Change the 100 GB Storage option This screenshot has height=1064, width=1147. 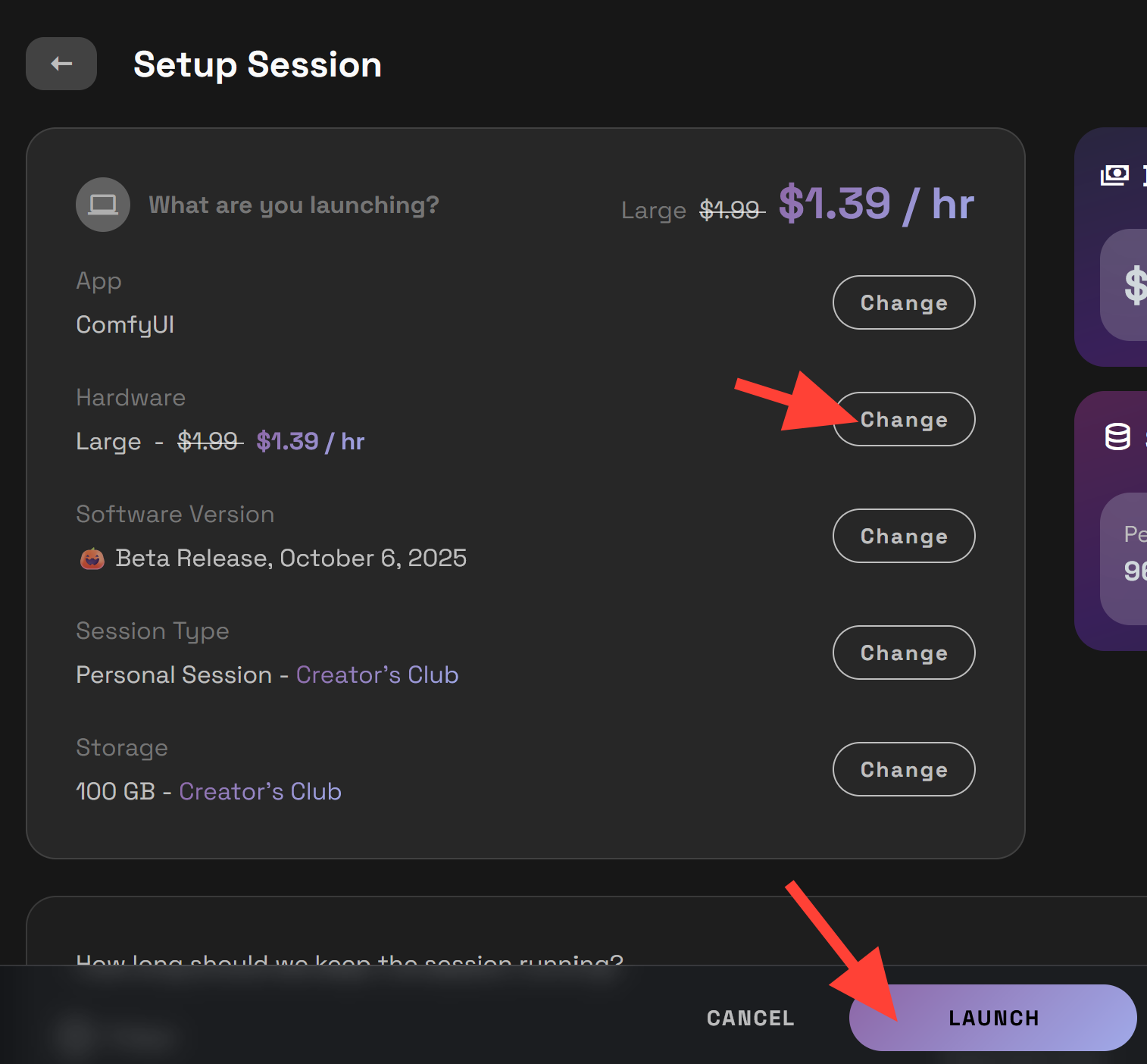[x=903, y=769]
